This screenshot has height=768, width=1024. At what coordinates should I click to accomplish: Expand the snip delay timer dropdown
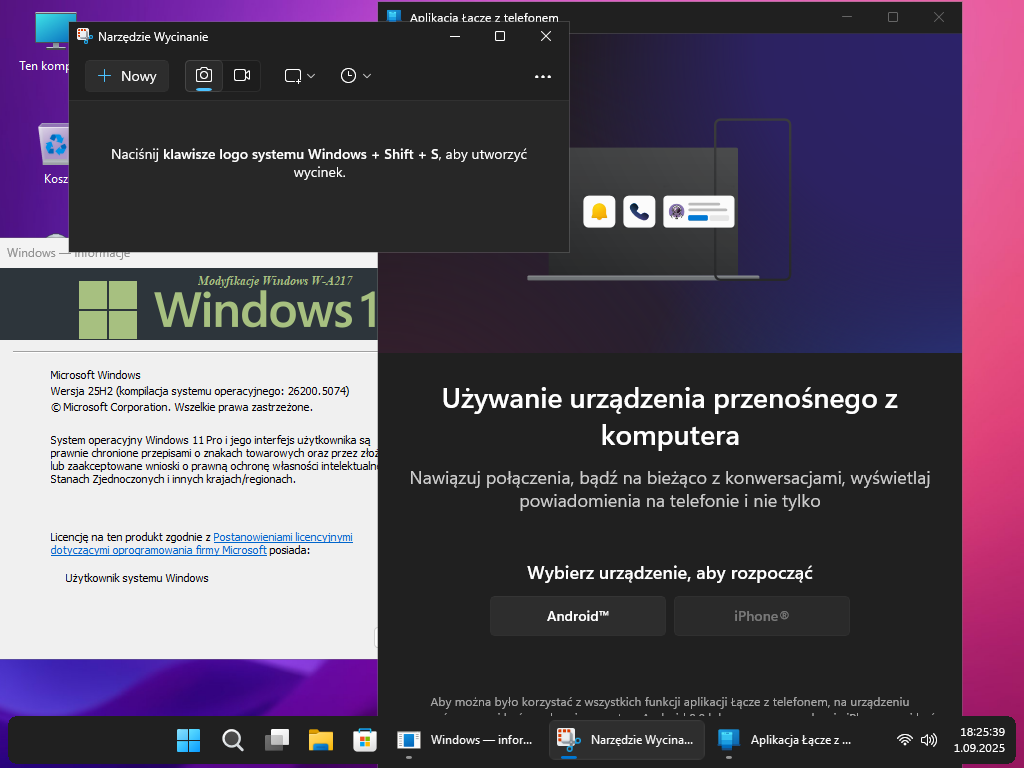click(x=355, y=76)
